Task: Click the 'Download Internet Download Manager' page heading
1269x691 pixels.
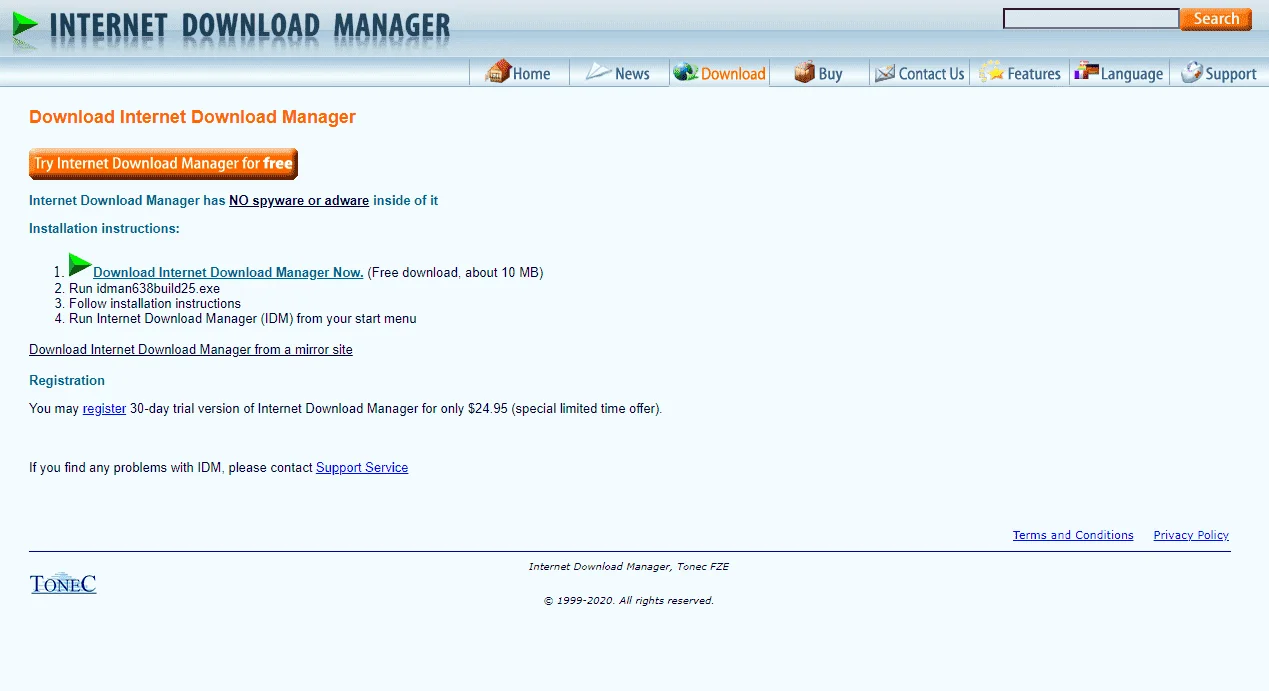Action: click(192, 117)
